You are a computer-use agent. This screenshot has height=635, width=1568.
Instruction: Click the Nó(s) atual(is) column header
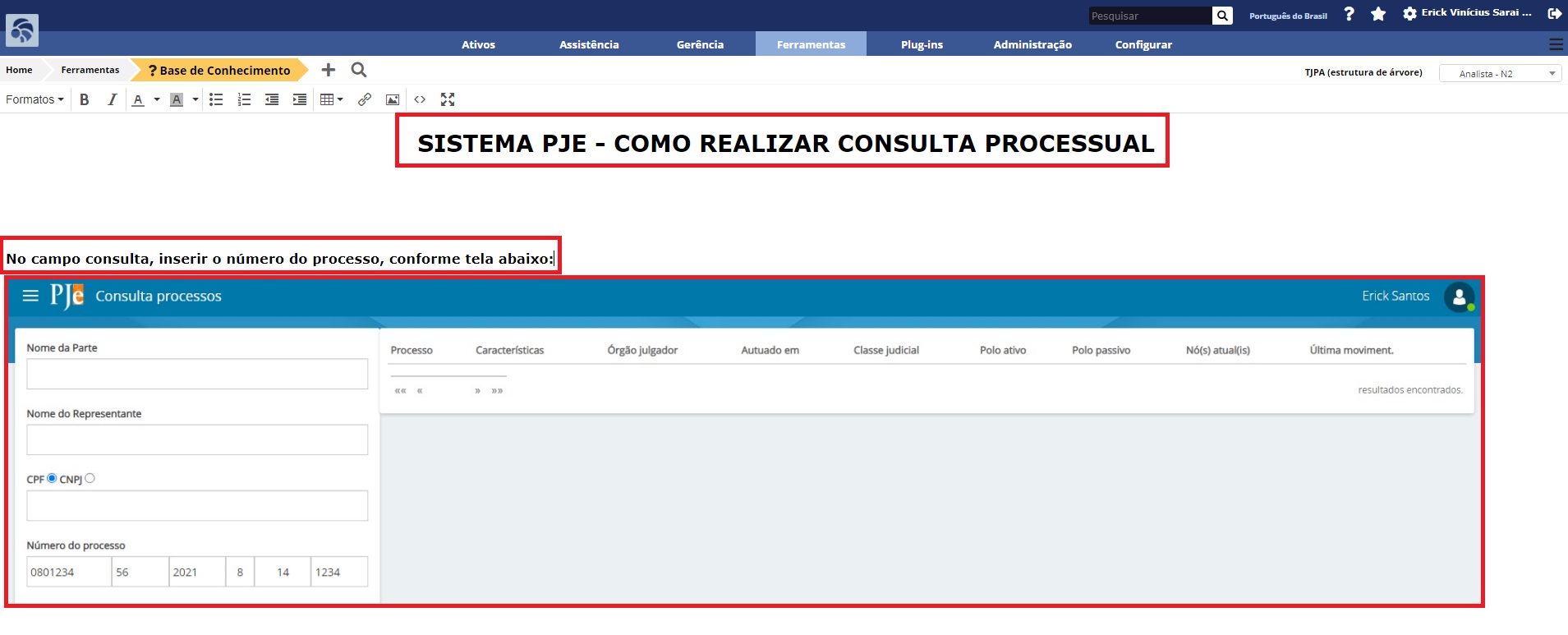point(1217,350)
